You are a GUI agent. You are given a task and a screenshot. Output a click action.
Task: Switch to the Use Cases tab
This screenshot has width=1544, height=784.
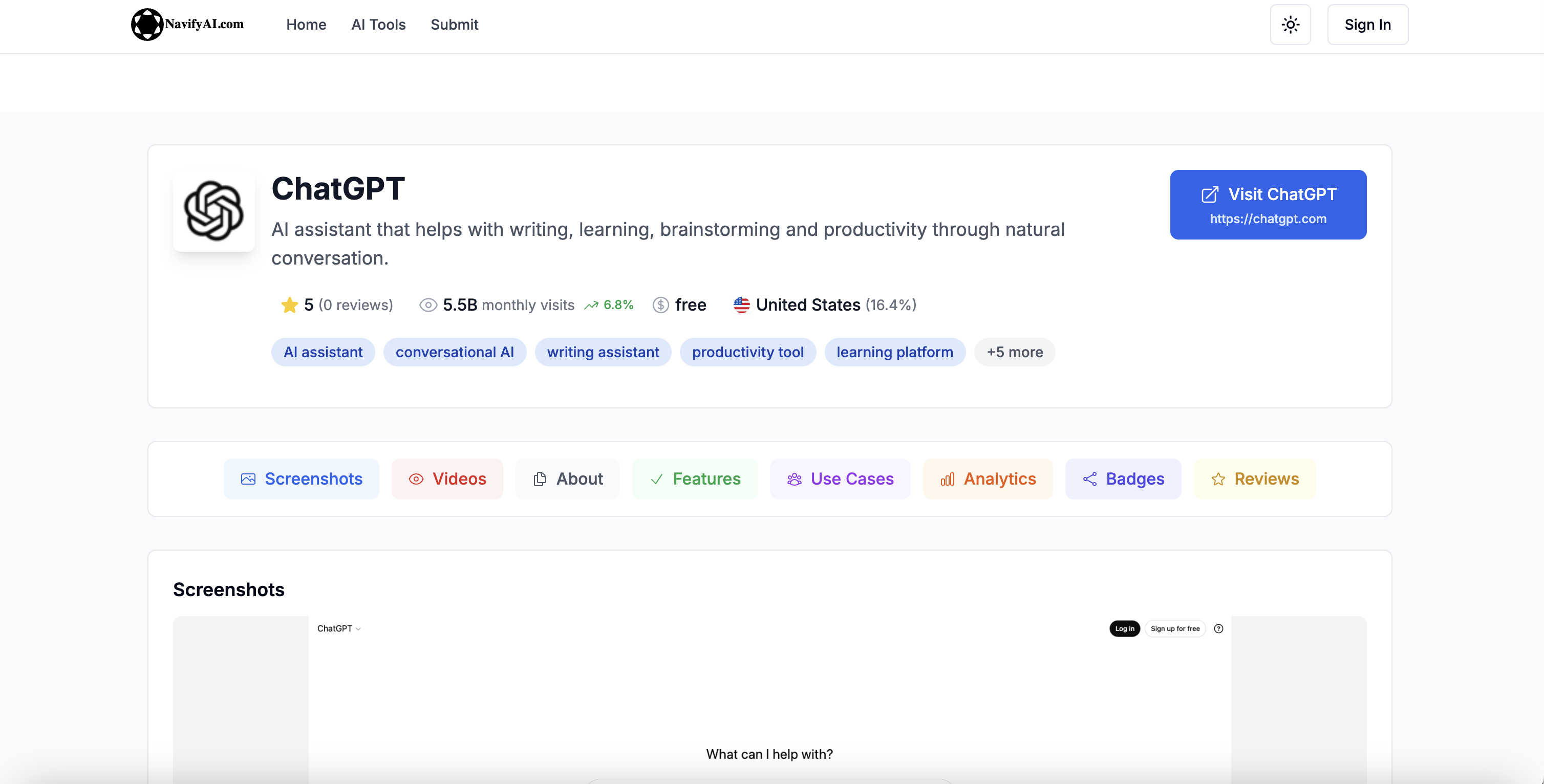point(840,479)
